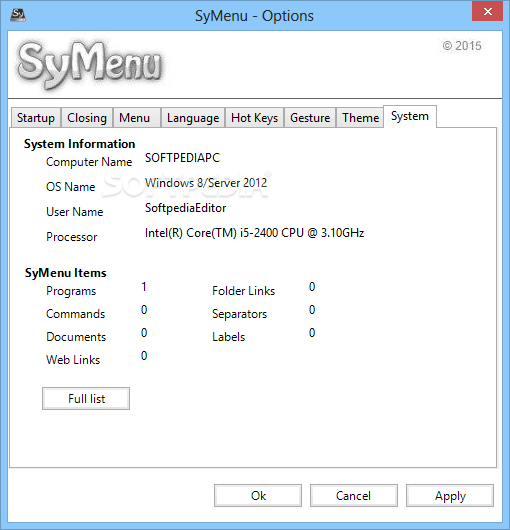Confirm with the Ok button
510x530 pixels.
(258, 496)
